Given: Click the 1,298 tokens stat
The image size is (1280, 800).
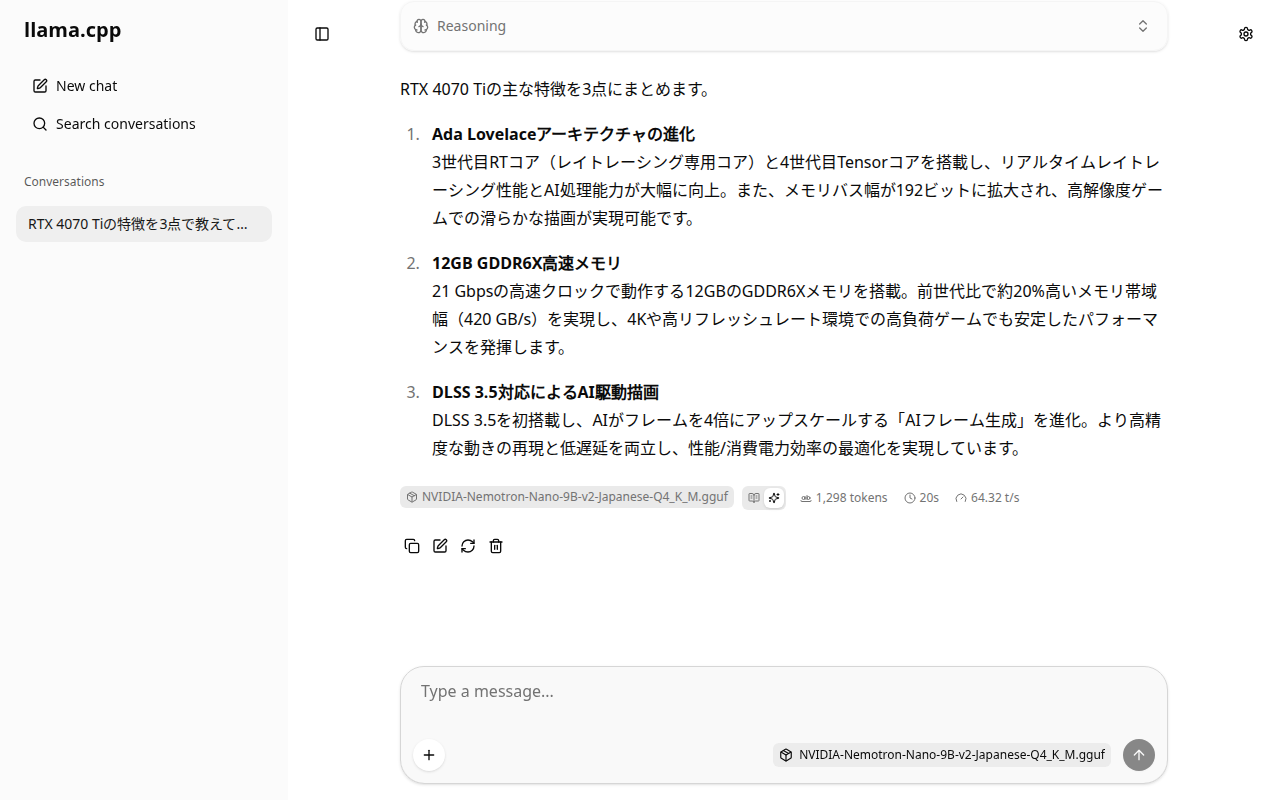Looking at the screenshot, I should click(844, 497).
